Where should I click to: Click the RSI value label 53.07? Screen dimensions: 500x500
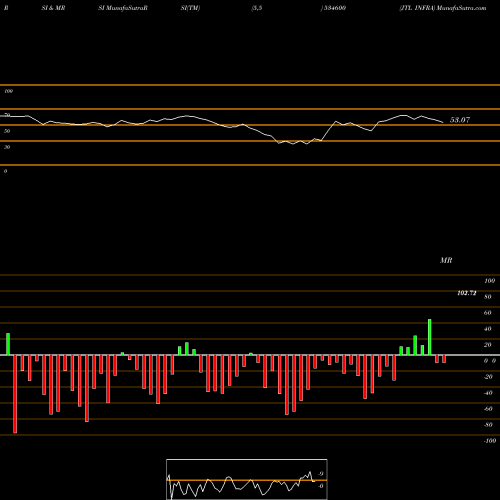tap(460, 120)
